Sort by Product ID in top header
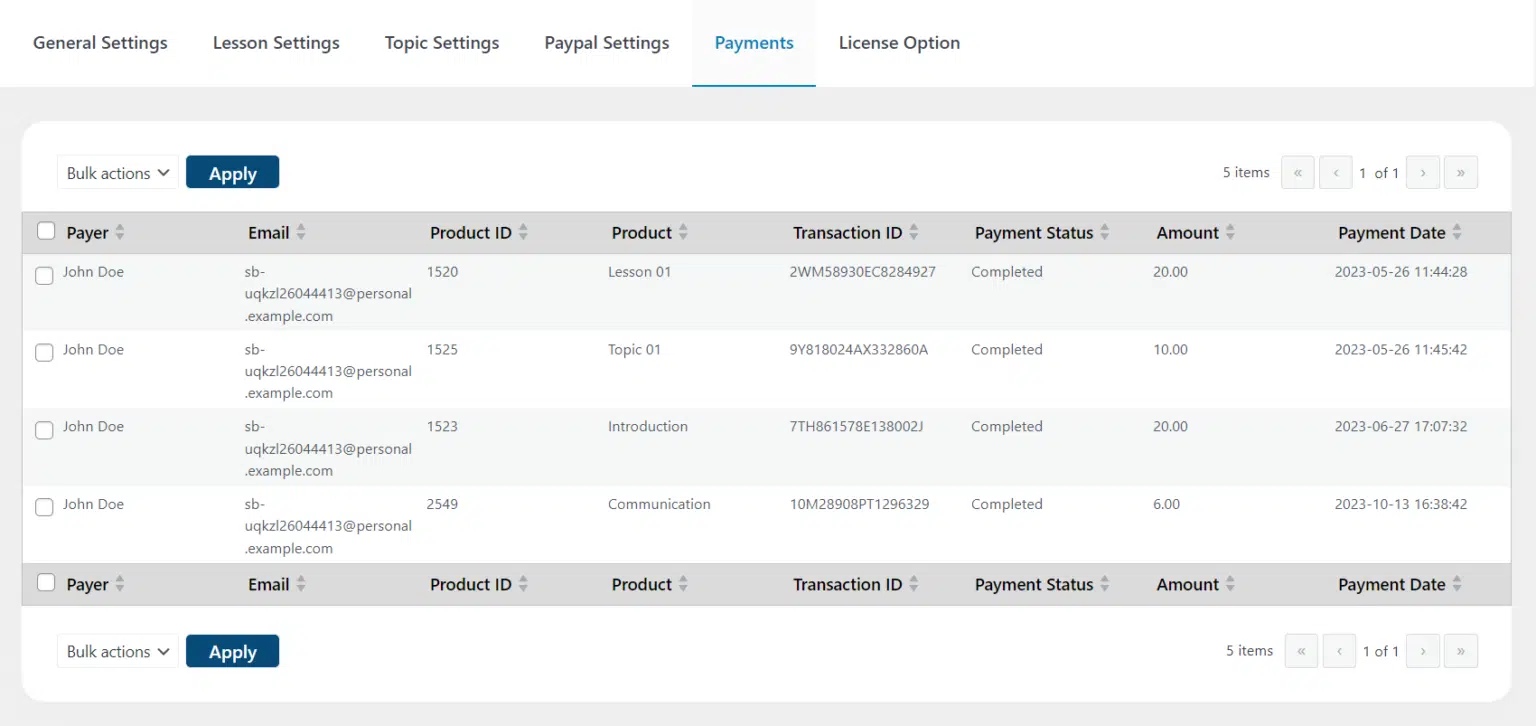1536x726 pixels. click(x=523, y=233)
